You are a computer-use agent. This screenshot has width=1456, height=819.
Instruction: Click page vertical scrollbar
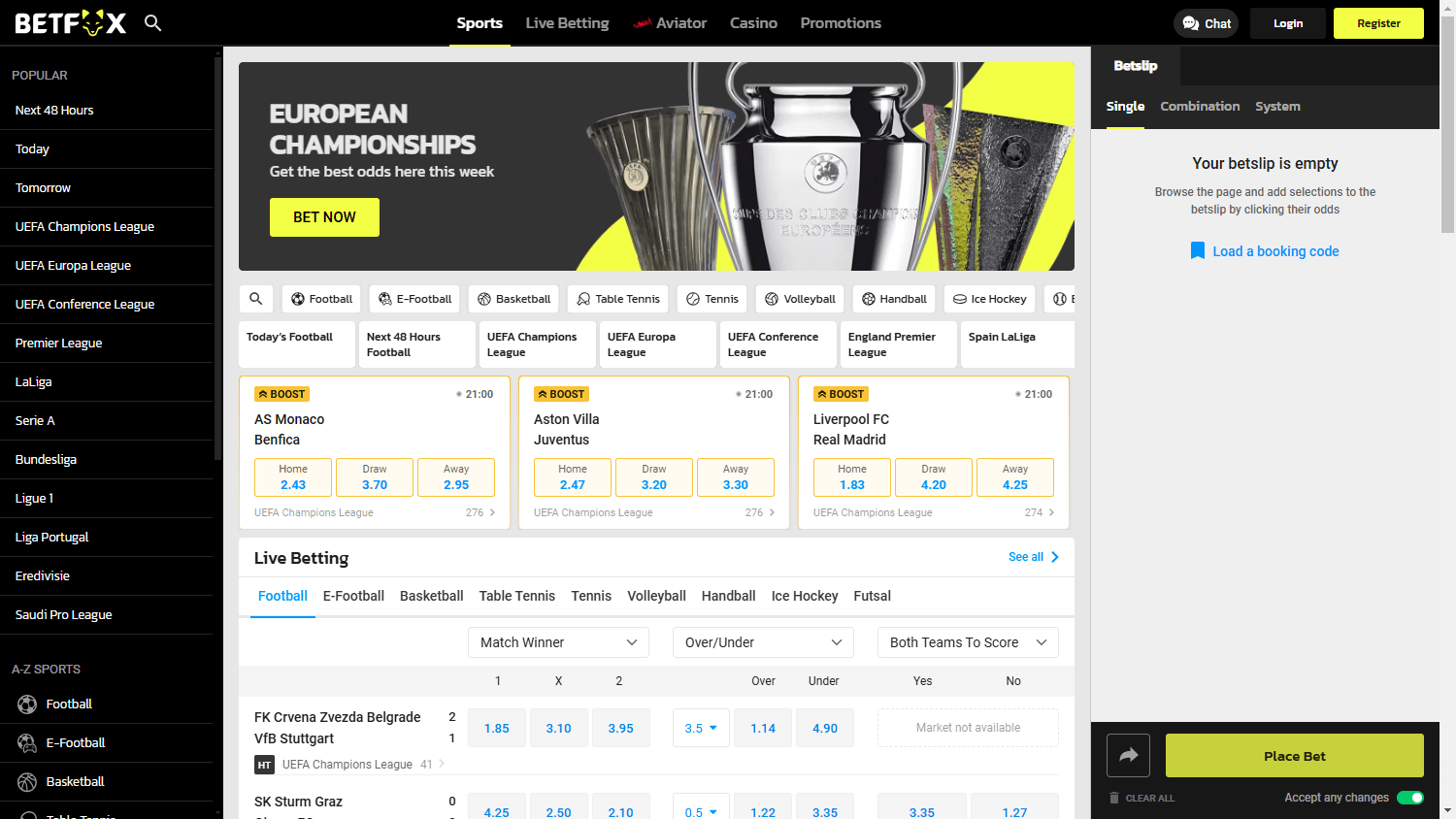click(x=1447, y=126)
